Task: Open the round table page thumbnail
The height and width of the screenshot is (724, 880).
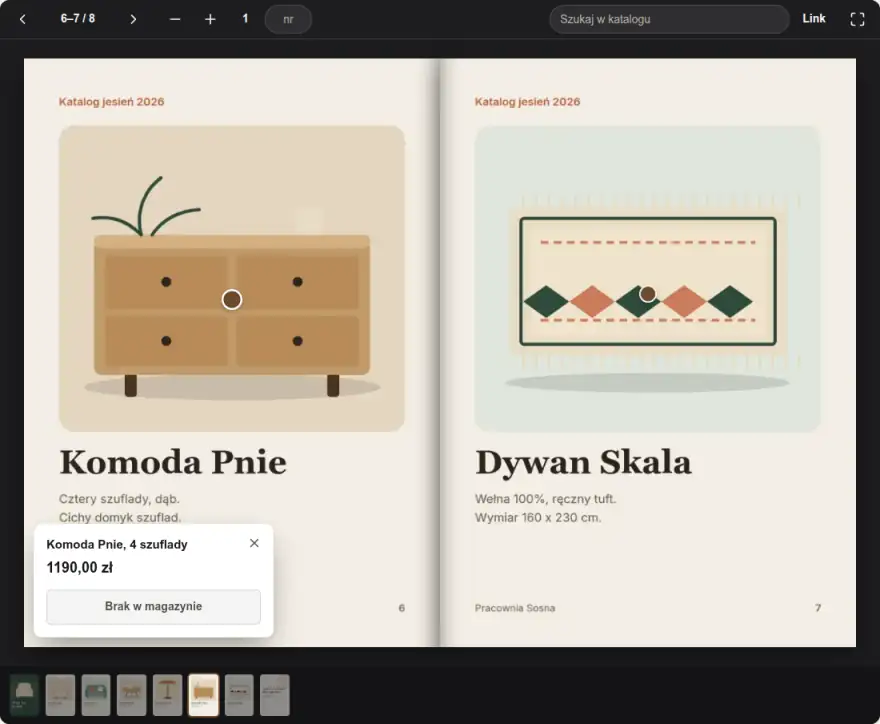Action: coord(167,695)
